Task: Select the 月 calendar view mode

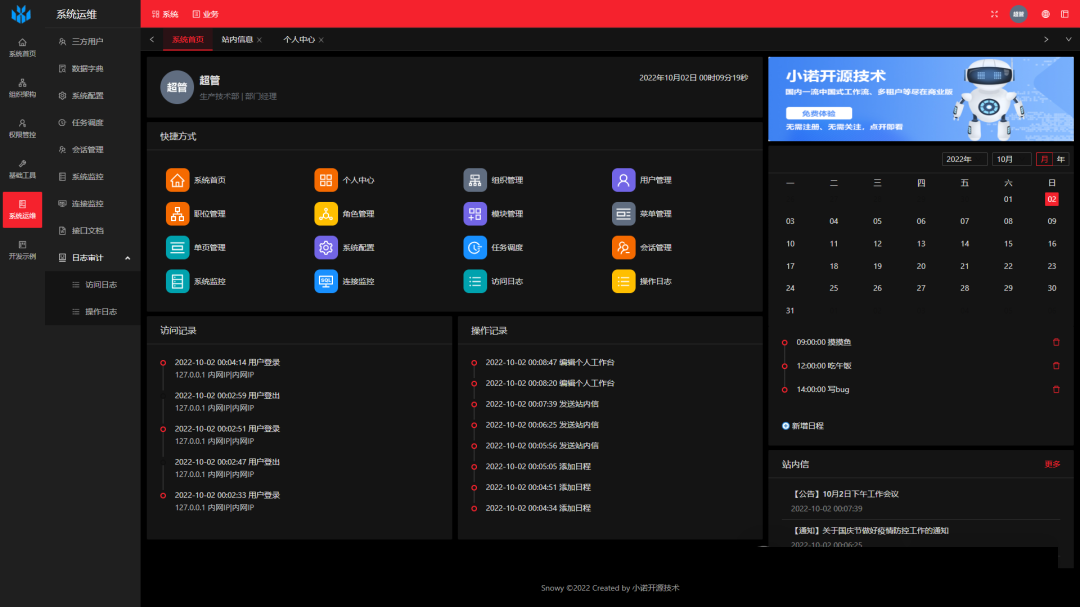Action: [x=1044, y=159]
